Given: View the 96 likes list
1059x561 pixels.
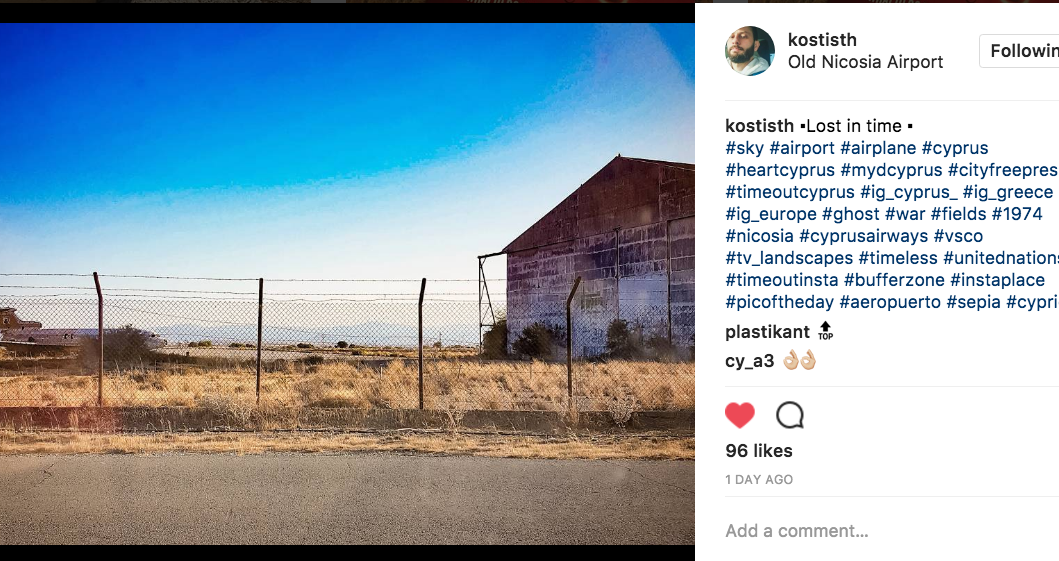Looking at the screenshot, I should point(759,451).
